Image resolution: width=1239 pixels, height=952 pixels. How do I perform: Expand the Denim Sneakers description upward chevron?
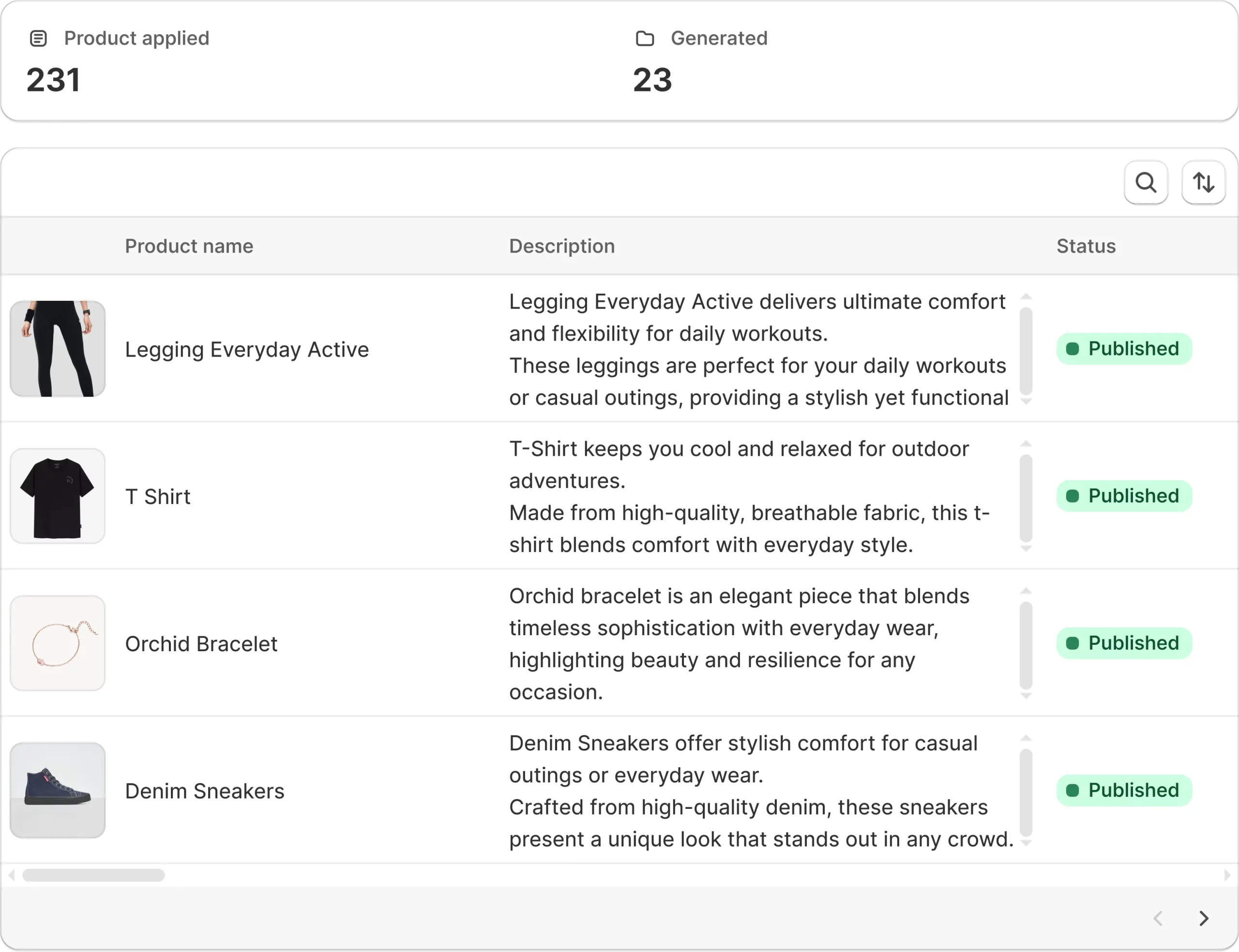tap(1026, 737)
